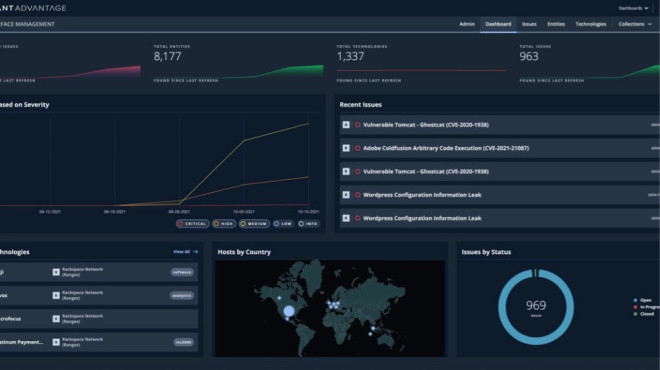Click the red severity circle of first Wordpress Leak
660x370 pixels.
point(358,195)
